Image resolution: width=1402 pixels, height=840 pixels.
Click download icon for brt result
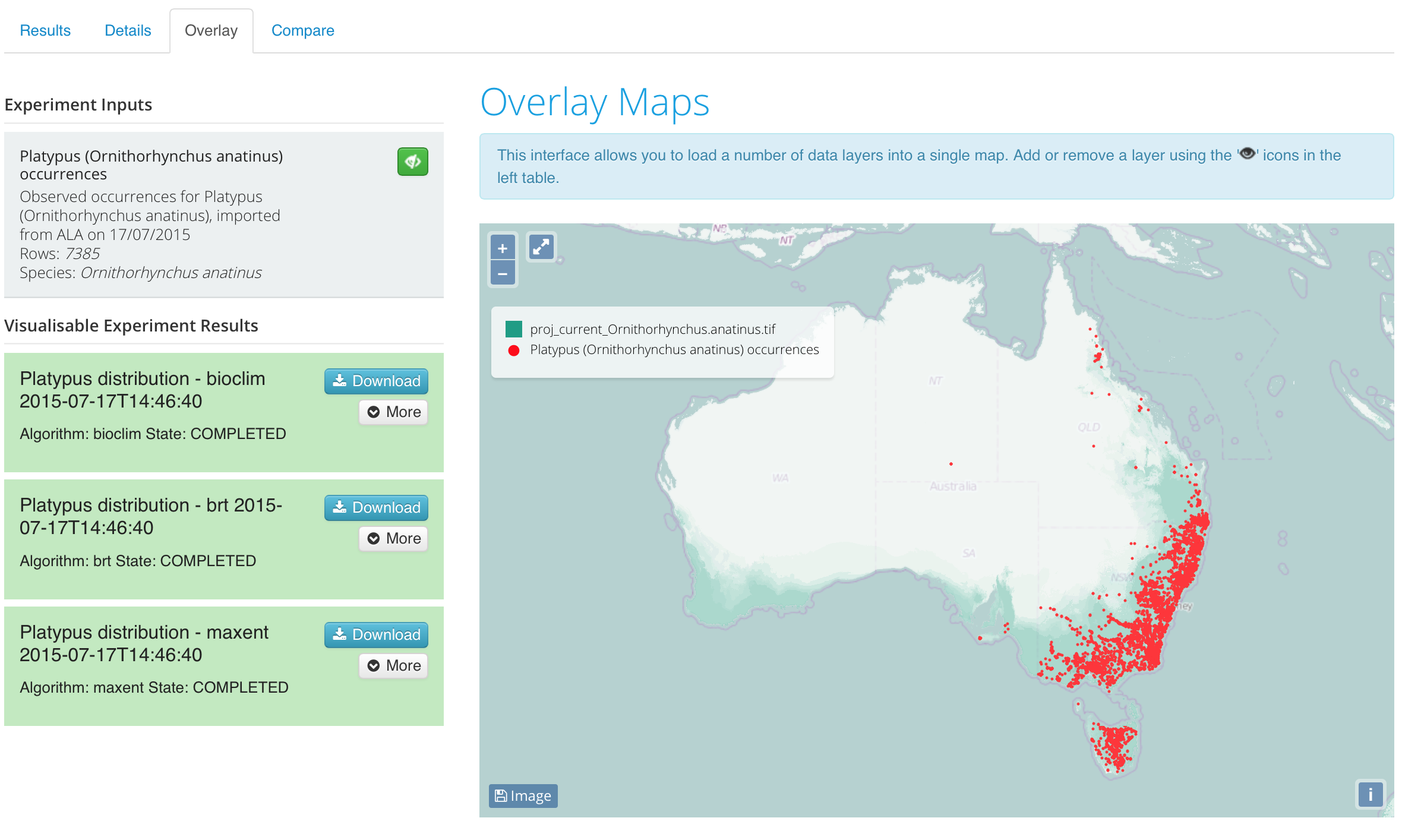point(340,507)
